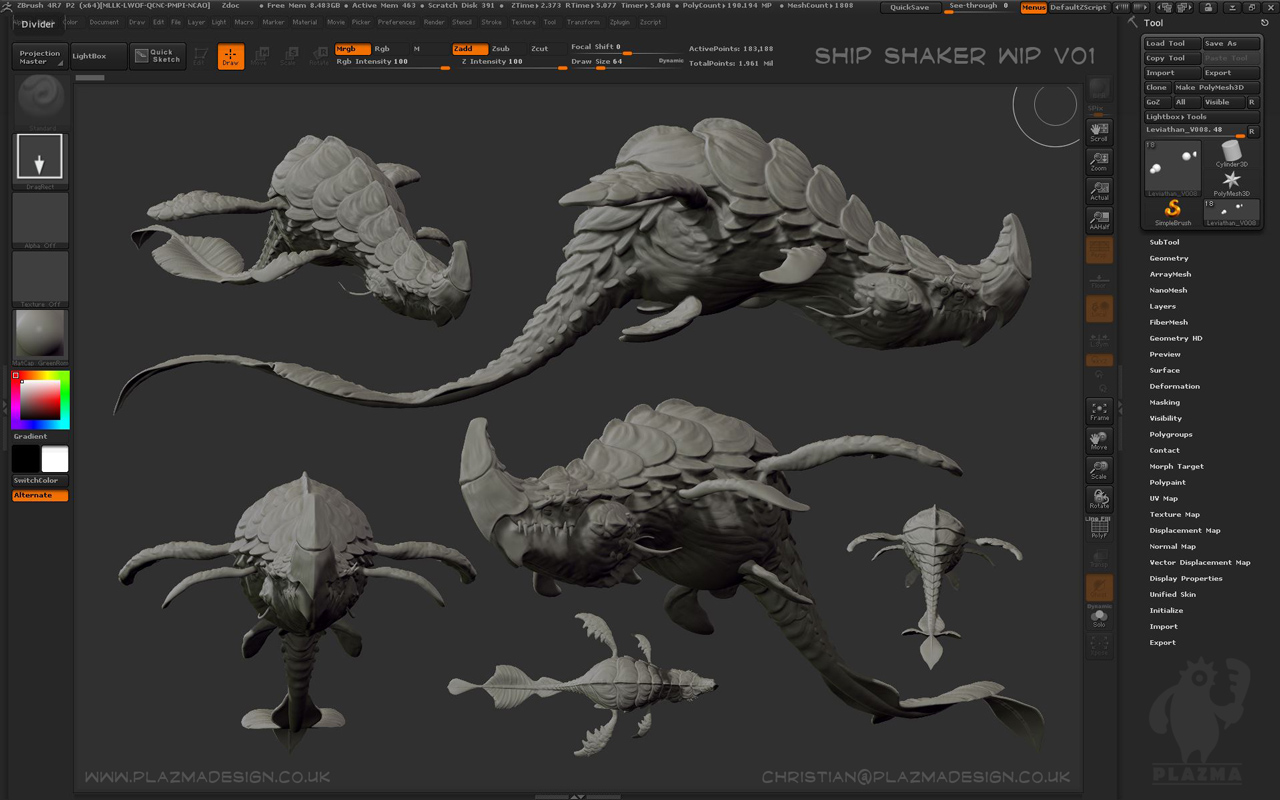Click the Scale icon in right shelf

(x=1099, y=470)
